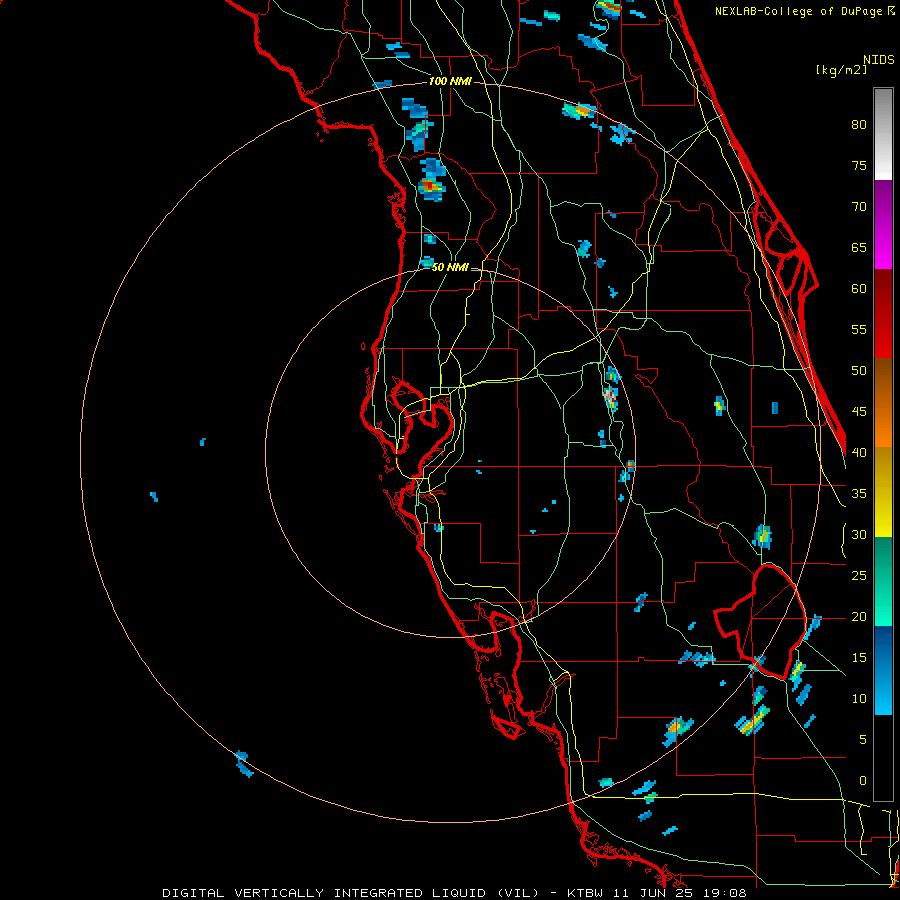900x900 pixels.
Task: Click the scale value 45
Action: [x=859, y=412]
